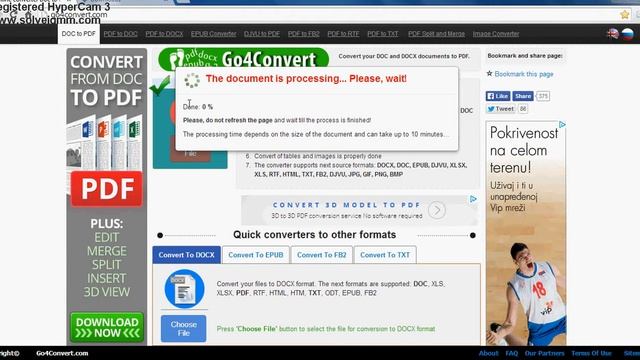
Task: Click Quick converters to other formats heading
Action: pos(314,235)
